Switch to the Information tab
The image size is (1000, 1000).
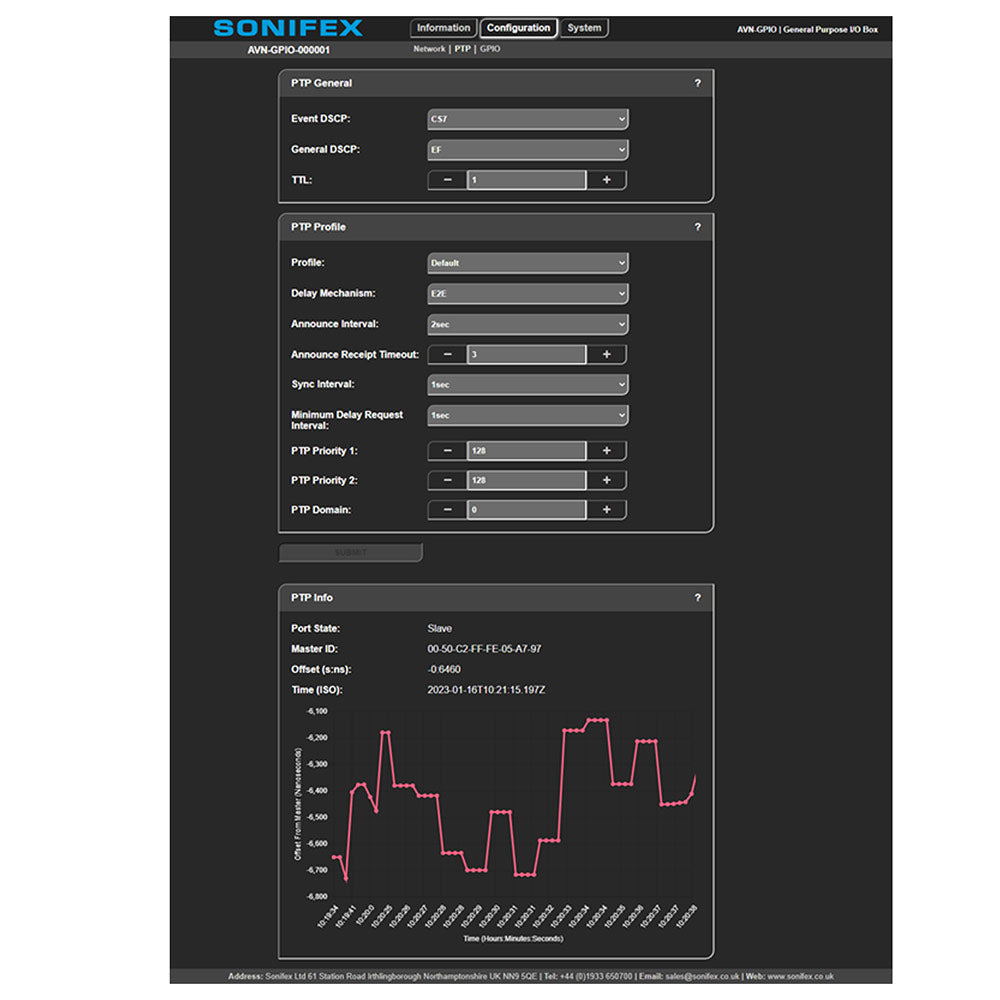tap(443, 28)
